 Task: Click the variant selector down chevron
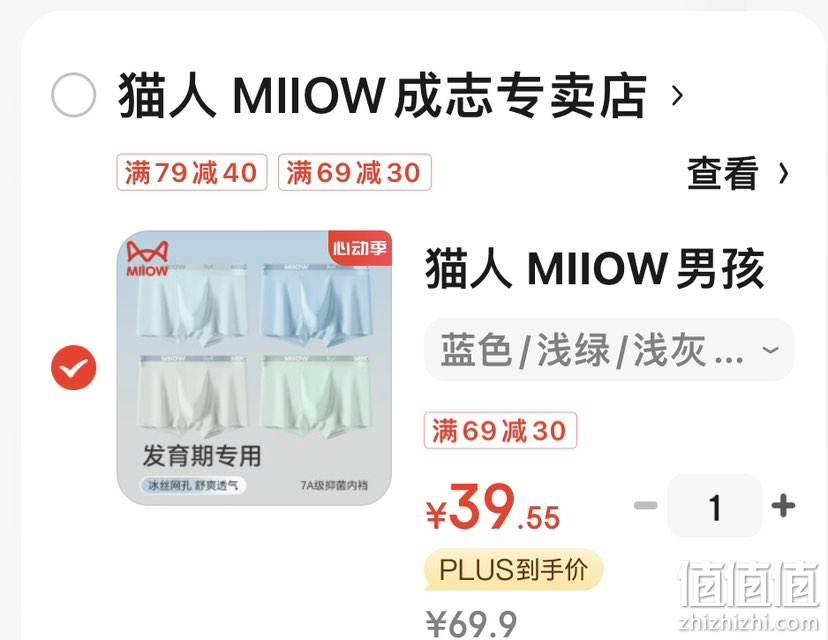[771, 350]
